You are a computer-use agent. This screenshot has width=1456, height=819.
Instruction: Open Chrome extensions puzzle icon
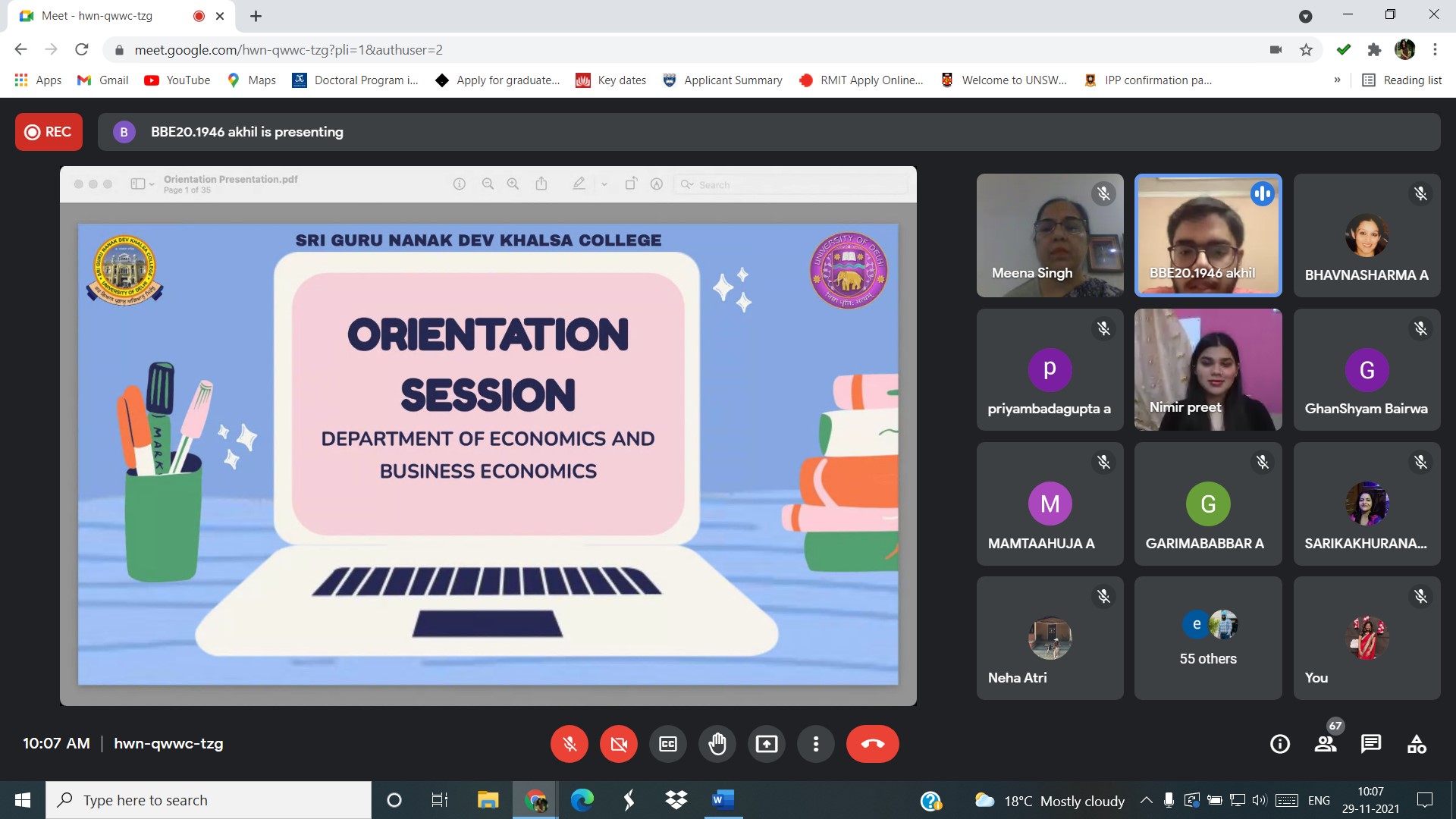coord(1374,50)
